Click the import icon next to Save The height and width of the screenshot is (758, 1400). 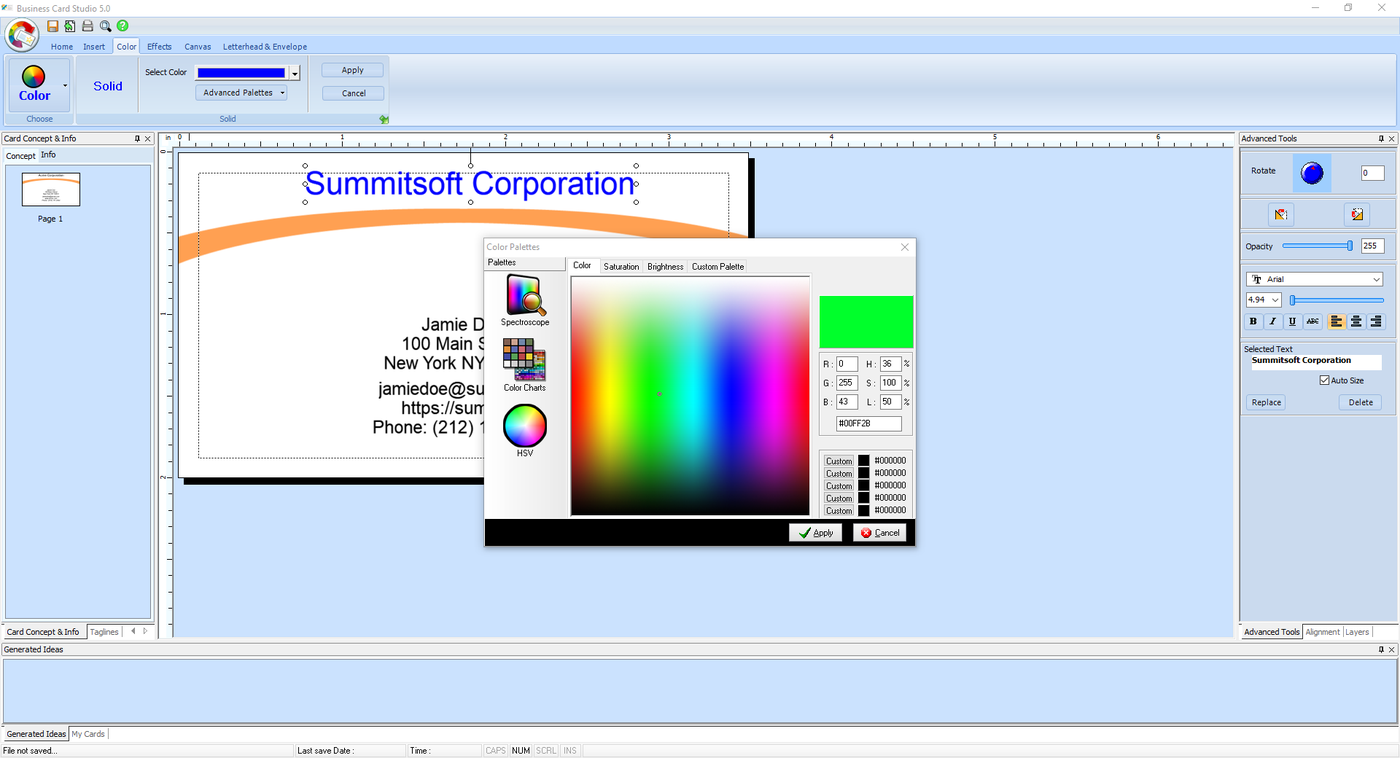pos(70,26)
